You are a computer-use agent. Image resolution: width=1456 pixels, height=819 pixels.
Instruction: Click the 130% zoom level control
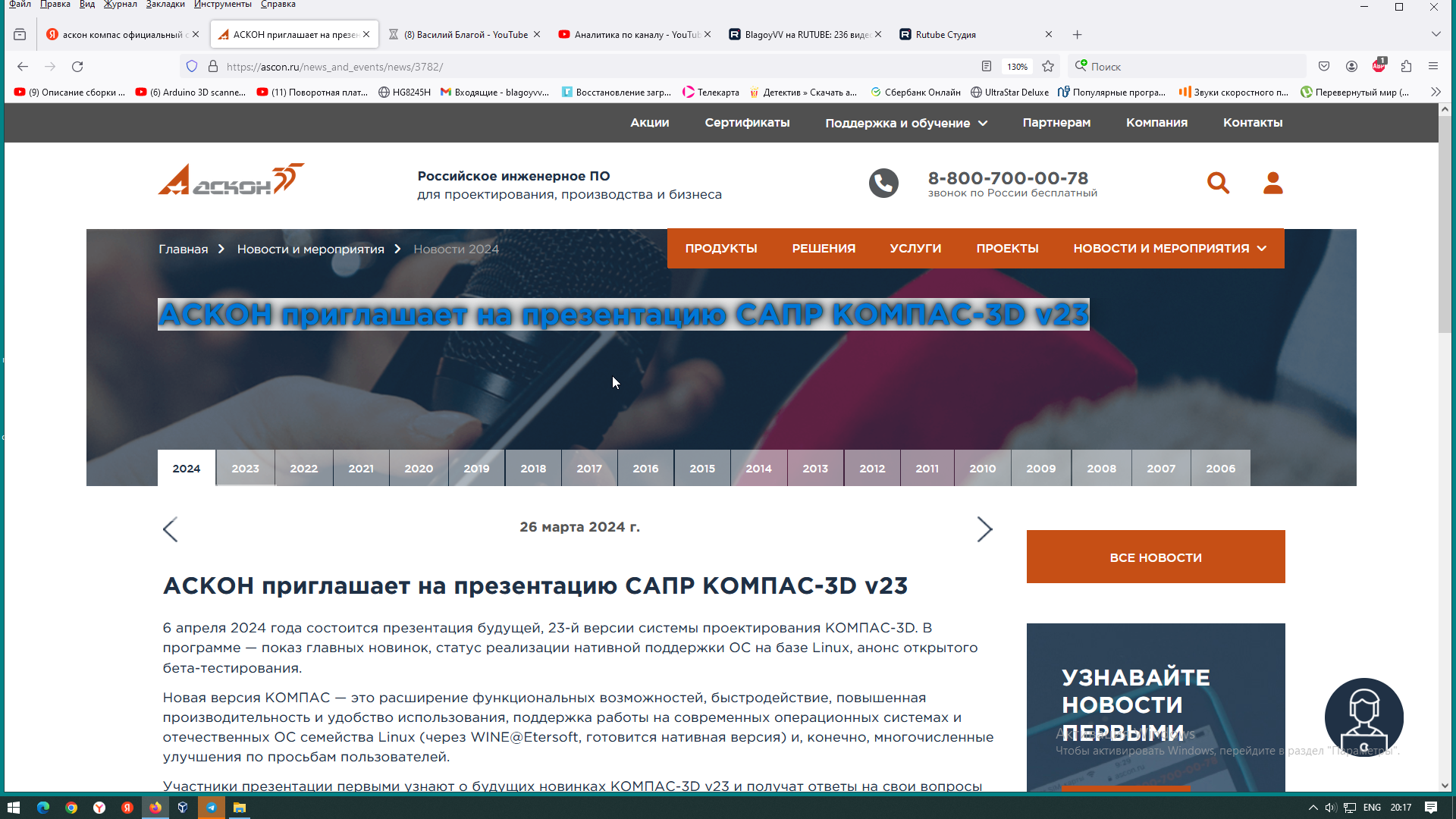(1017, 67)
